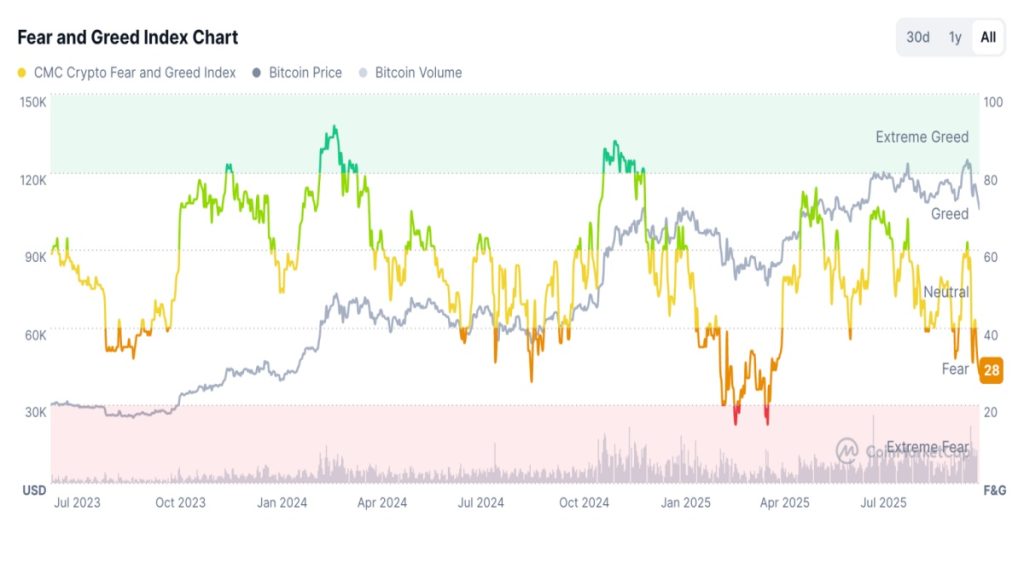Click the light gray dot beside Bitcoin Volume
Viewport: 1024px width, 575px height.
364,73
